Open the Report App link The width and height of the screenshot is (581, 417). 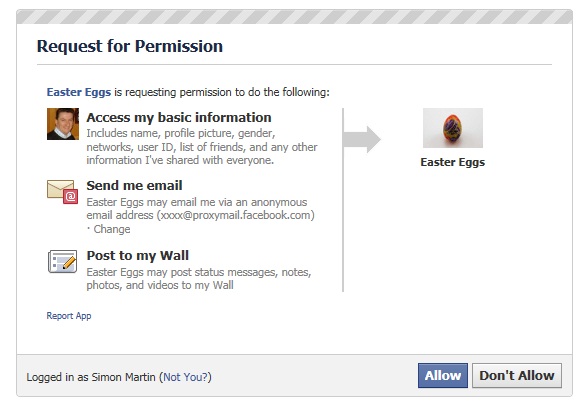tap(69, 316)
